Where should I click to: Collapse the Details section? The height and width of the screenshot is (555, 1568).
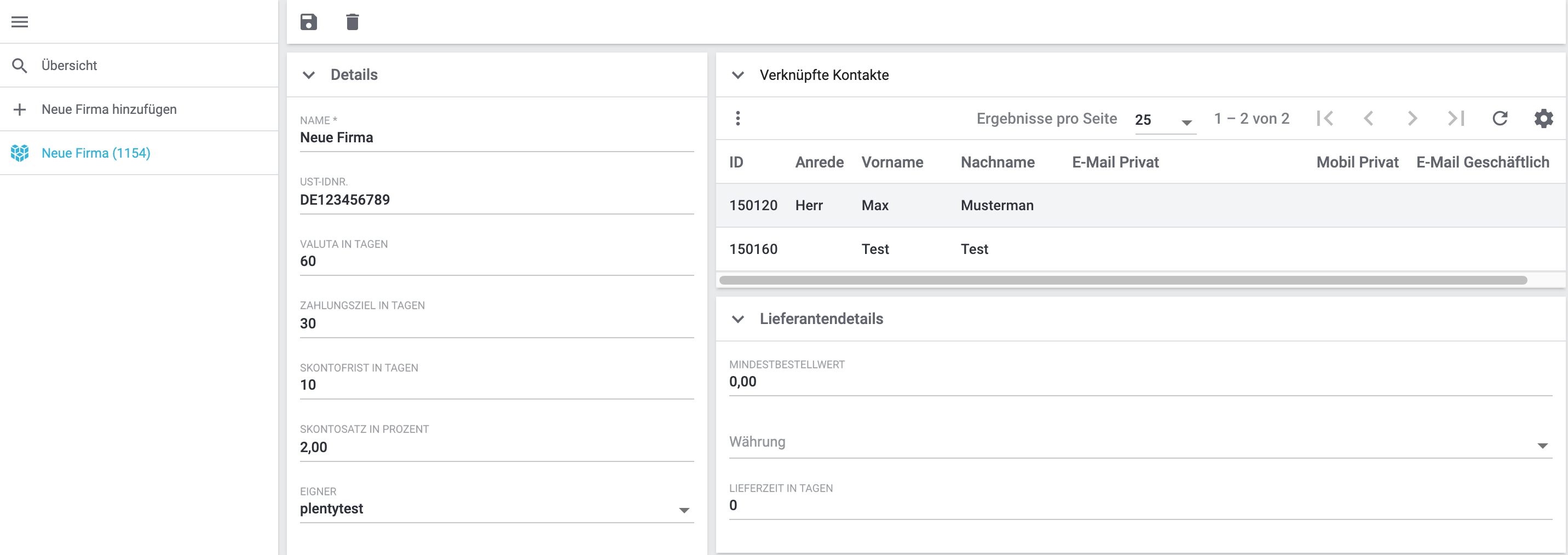point(309,75)
